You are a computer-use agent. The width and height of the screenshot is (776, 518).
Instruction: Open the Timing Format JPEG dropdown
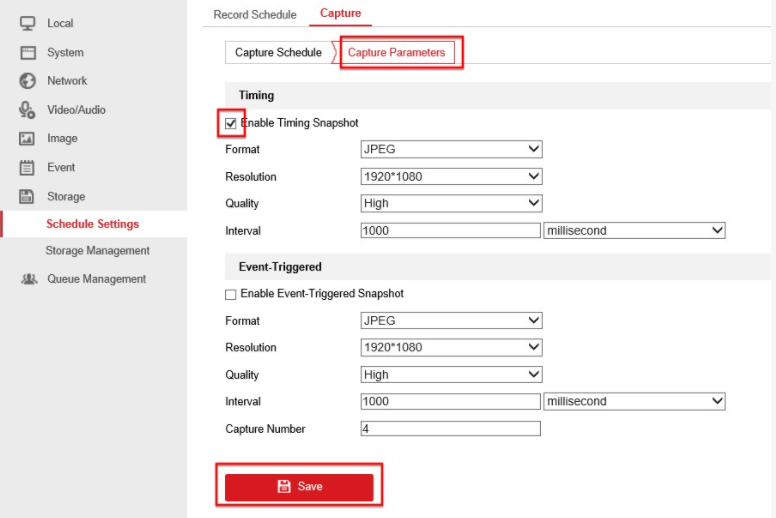[x=451, y=150]
